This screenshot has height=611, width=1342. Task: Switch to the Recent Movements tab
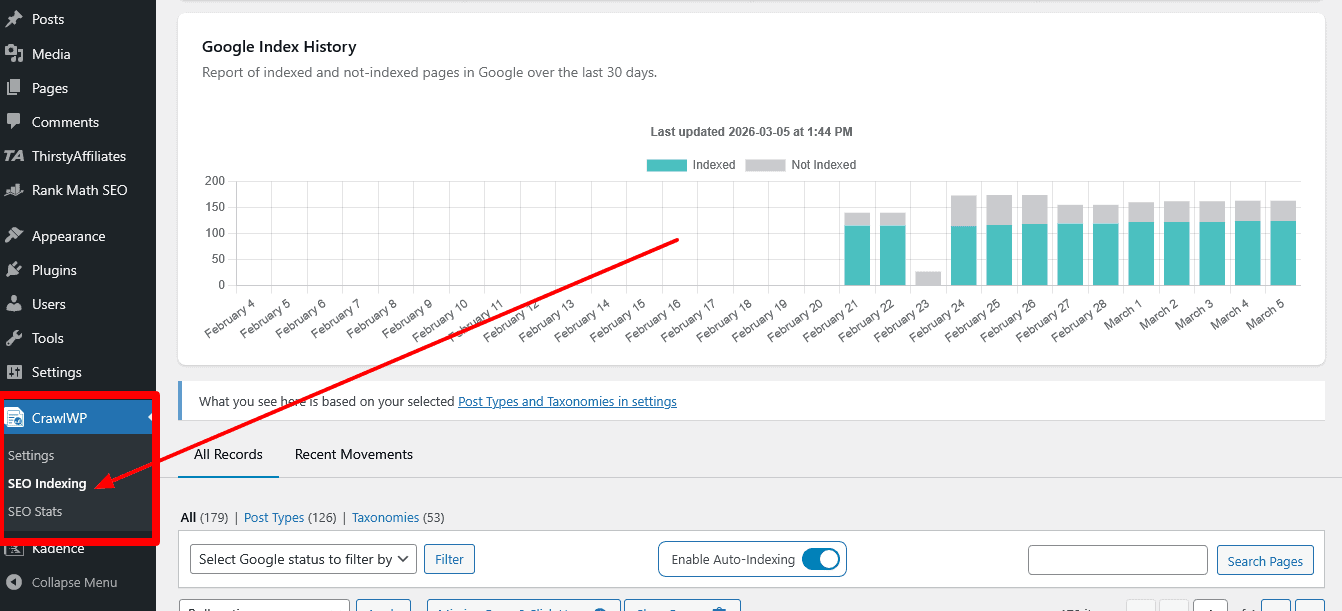tap(353, 454)
